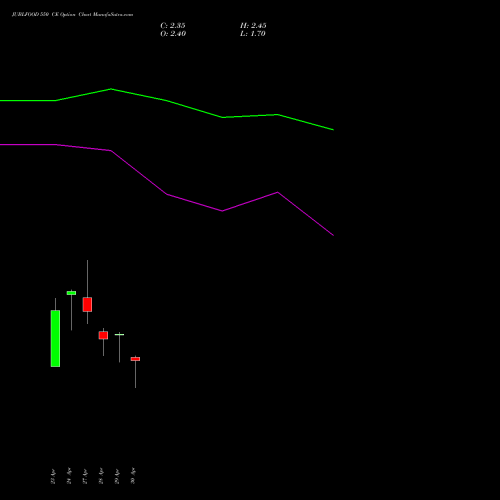Click the purple indicator line
Viewport: 500px width, 500px height.
(x=167, y=194)
